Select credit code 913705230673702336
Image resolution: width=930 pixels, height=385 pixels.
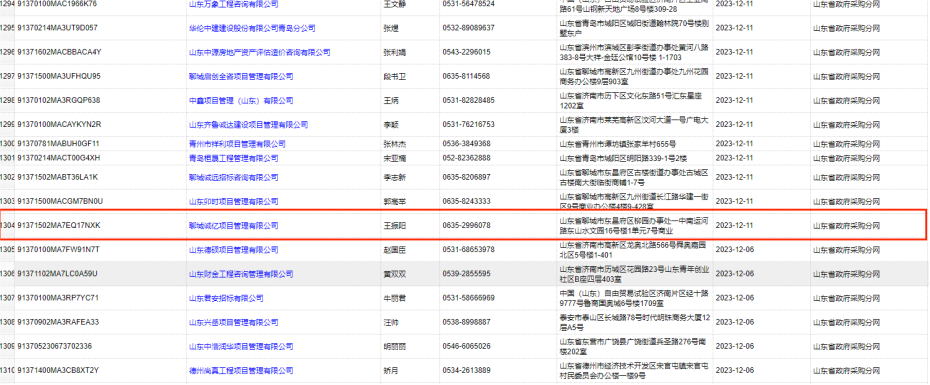[55, 346]
